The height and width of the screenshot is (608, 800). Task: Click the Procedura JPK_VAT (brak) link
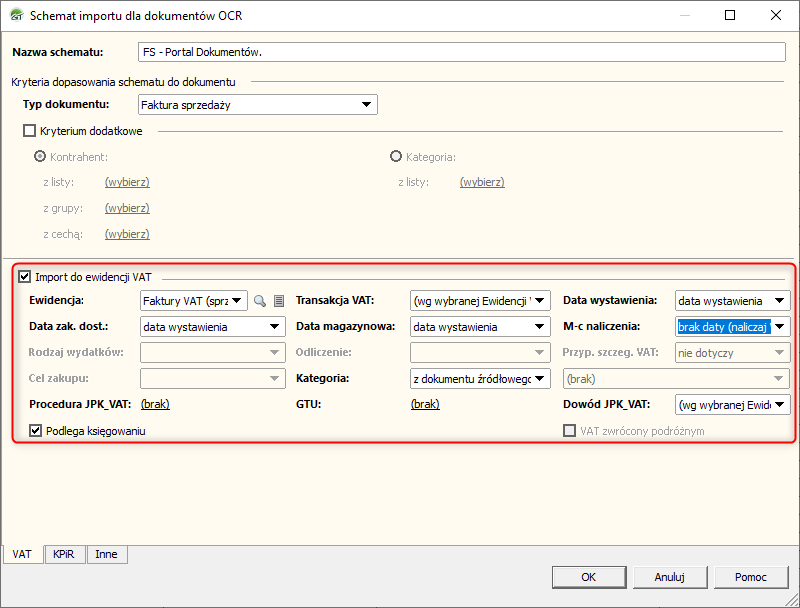point(155,404)
